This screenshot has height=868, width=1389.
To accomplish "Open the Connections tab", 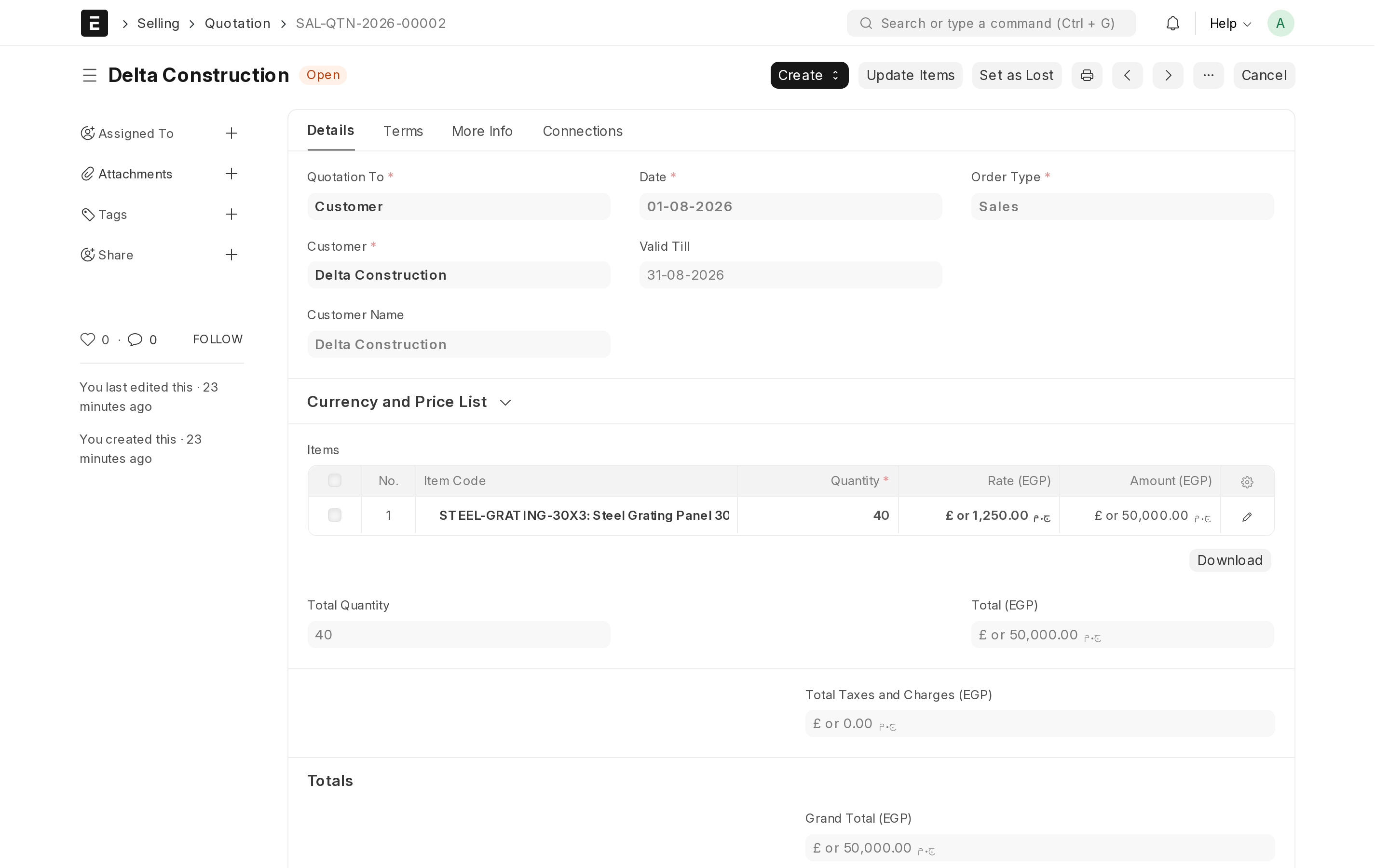I will tap(583, 131).
